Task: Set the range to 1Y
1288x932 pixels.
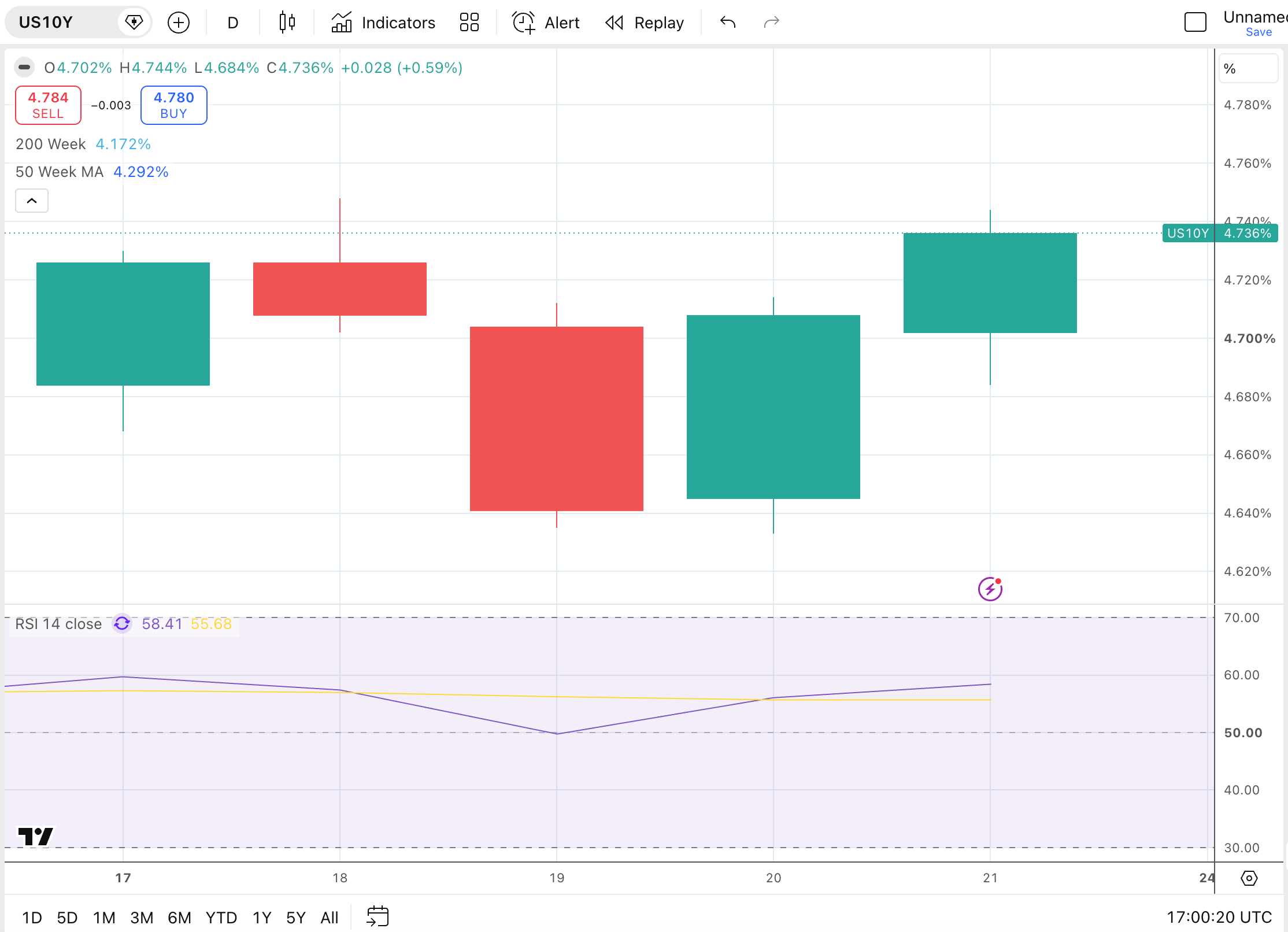Action: (x=262, y=918)
